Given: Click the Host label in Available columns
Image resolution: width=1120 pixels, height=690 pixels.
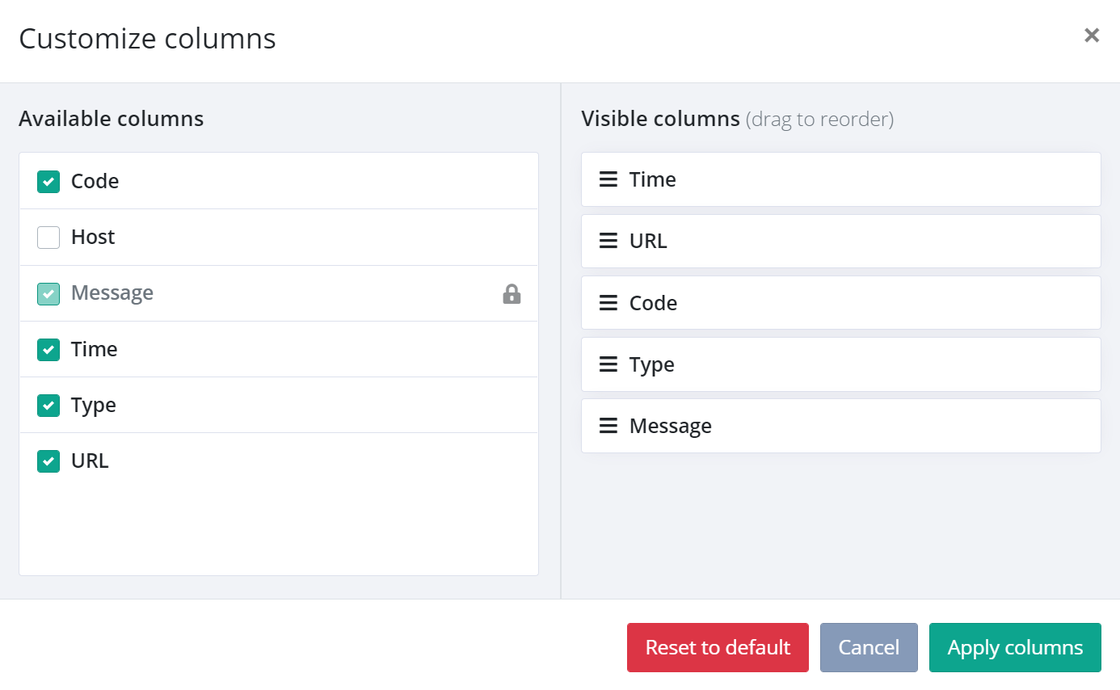Looking at the screenshot, I should (x=93, y=237).
